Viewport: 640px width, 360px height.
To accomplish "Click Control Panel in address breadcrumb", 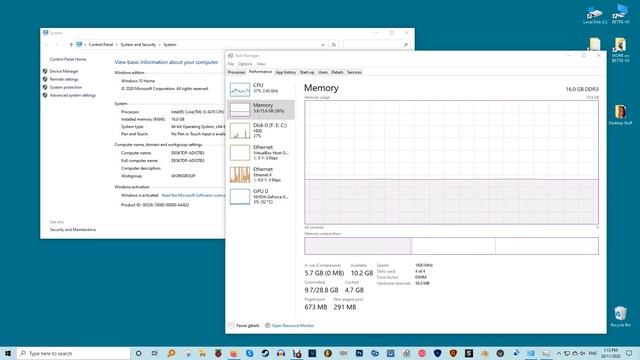I will pyautogui.click(x=101, y=44).
